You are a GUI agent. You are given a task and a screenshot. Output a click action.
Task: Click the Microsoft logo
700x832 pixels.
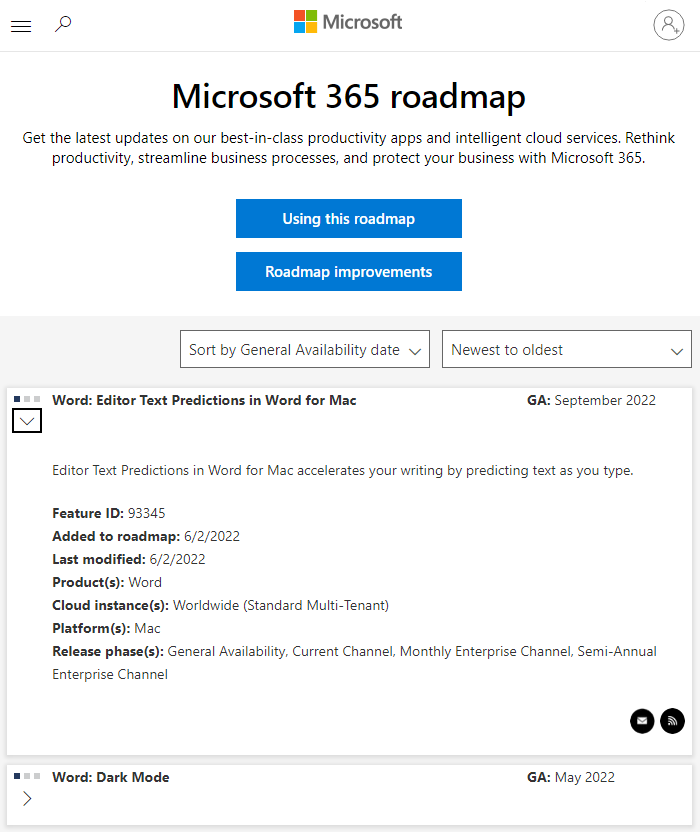[x=348, y=22]
